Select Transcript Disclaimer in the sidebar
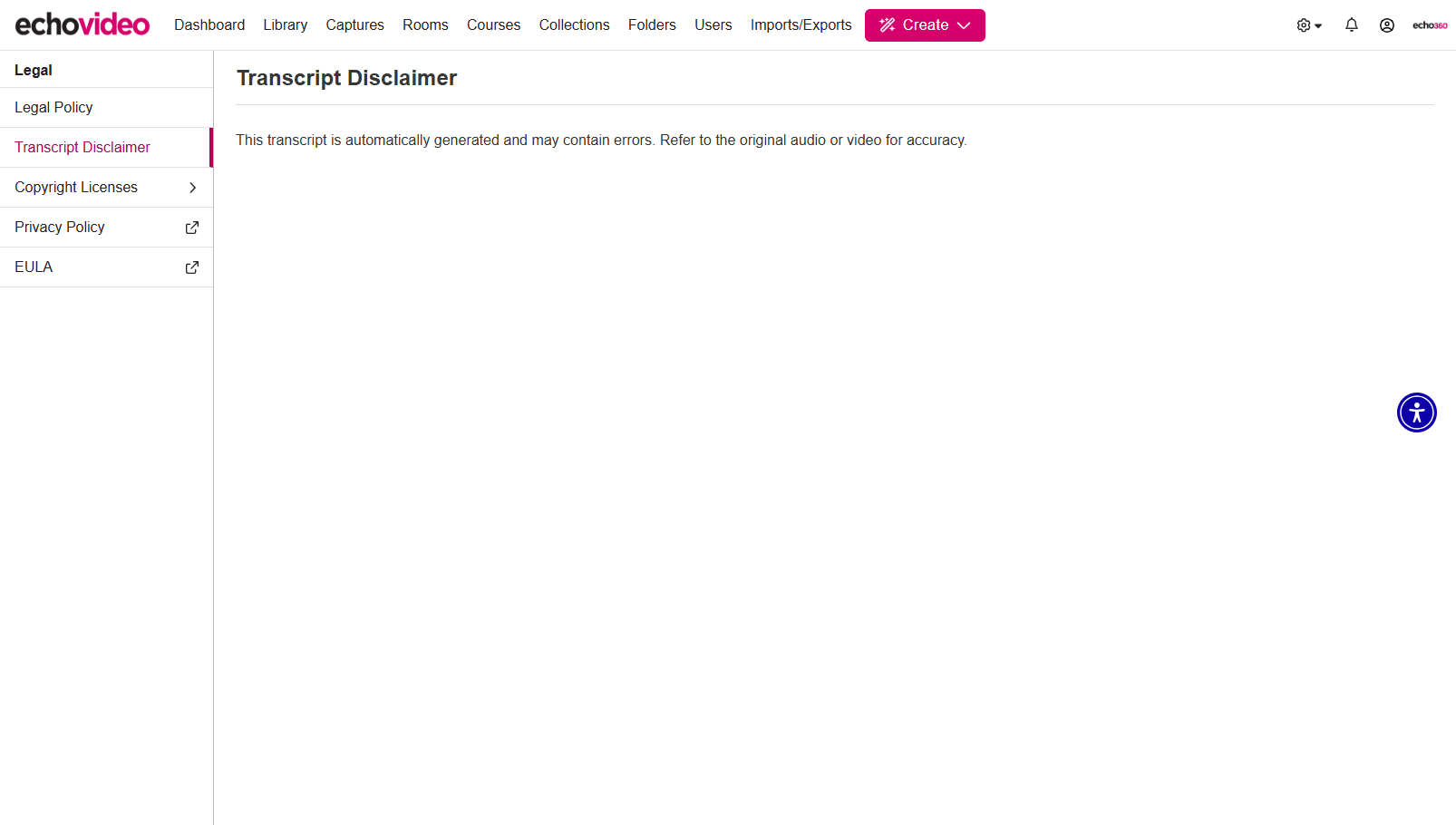This screenshot has height=825, width=1456. [x=106, y=148]
